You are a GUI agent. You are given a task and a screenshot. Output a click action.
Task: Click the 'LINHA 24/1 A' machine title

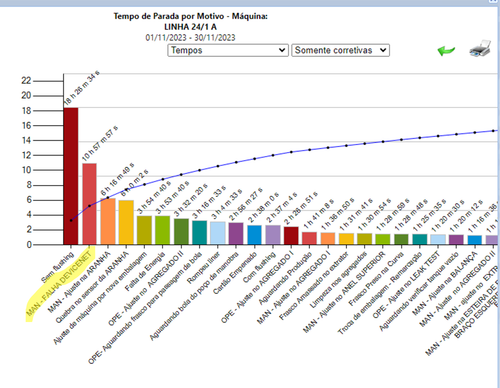(190, 27)
